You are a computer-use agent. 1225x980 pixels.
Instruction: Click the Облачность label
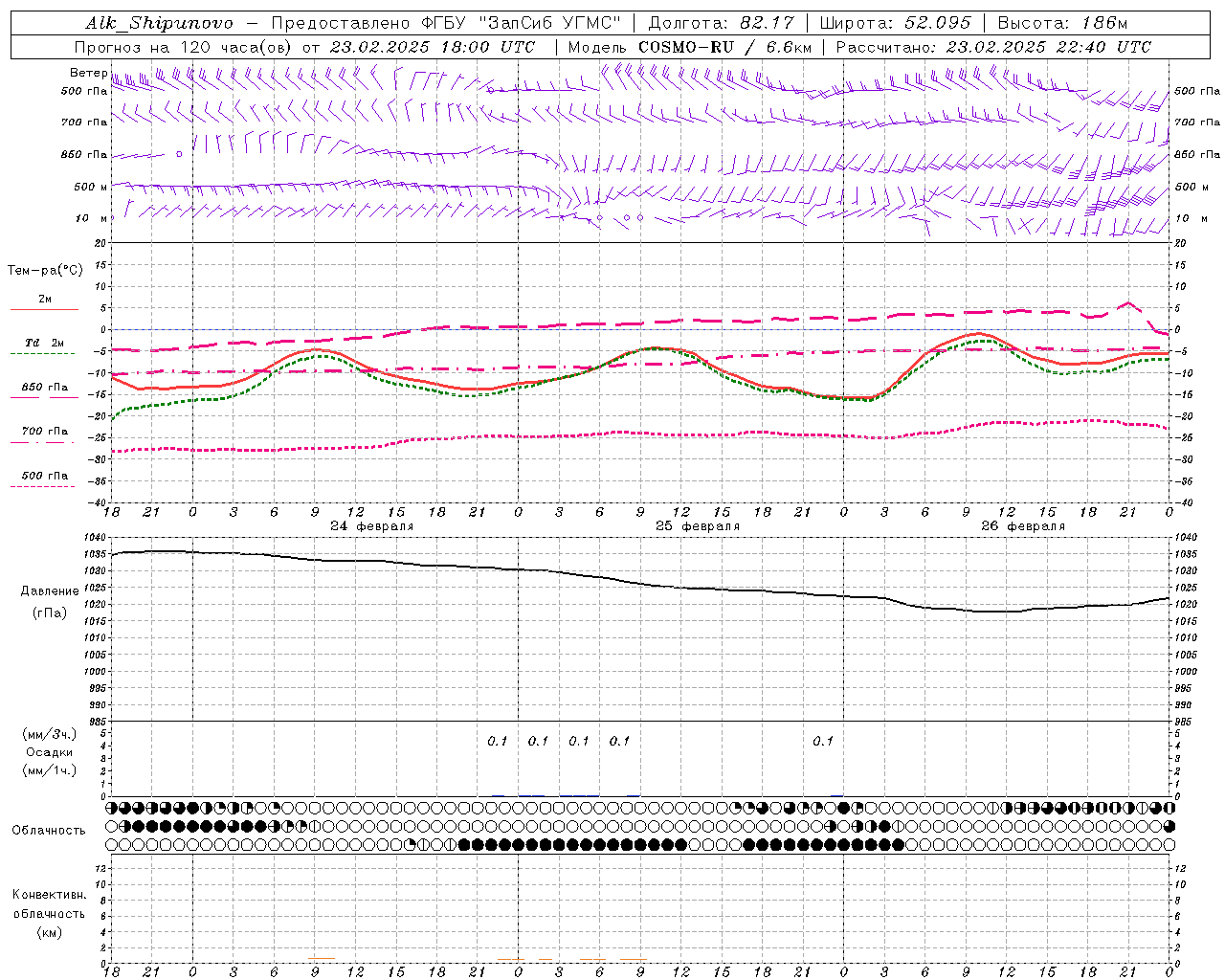pos(49,831)
